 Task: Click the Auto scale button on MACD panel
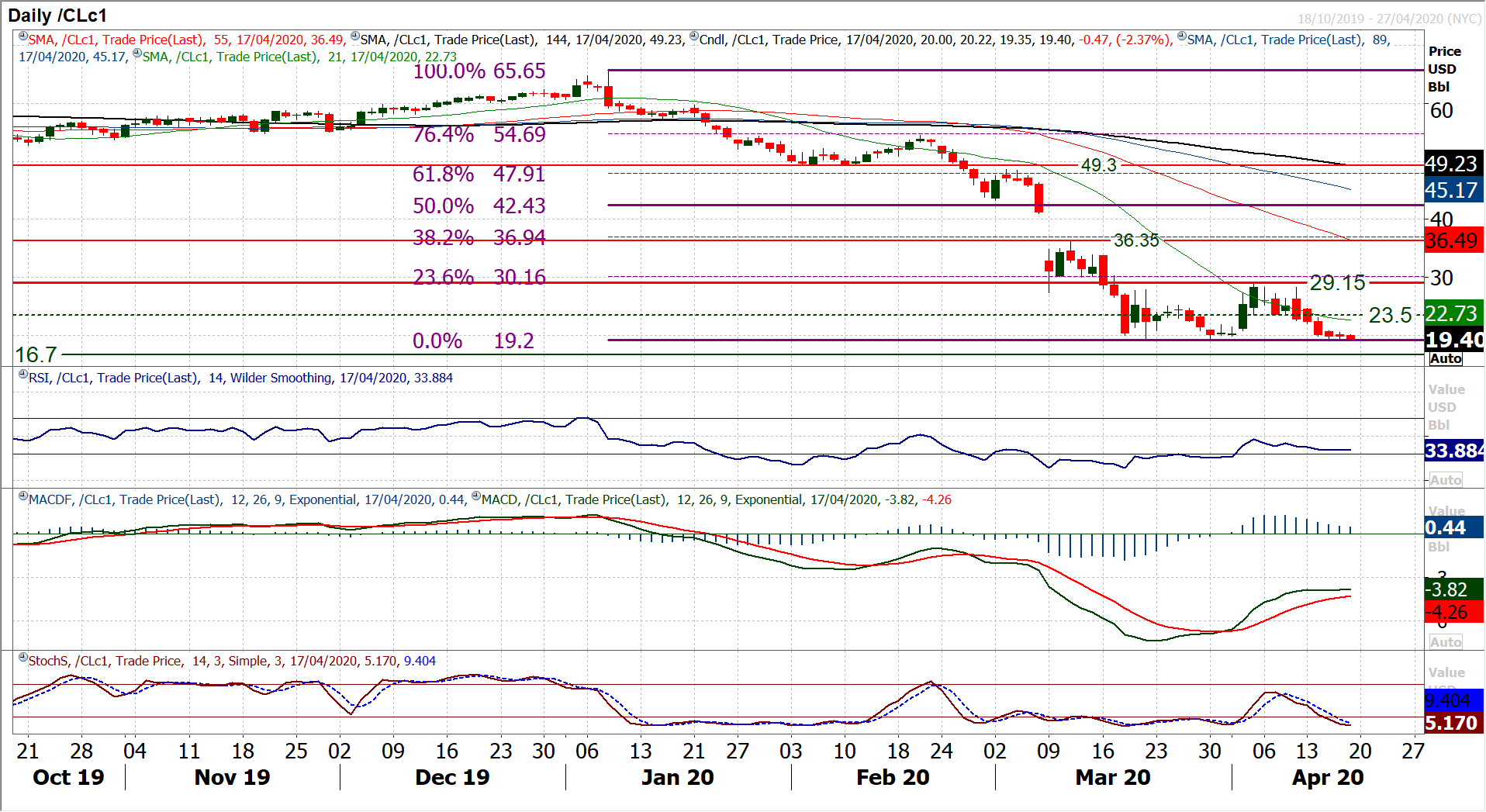point(1446,642)
